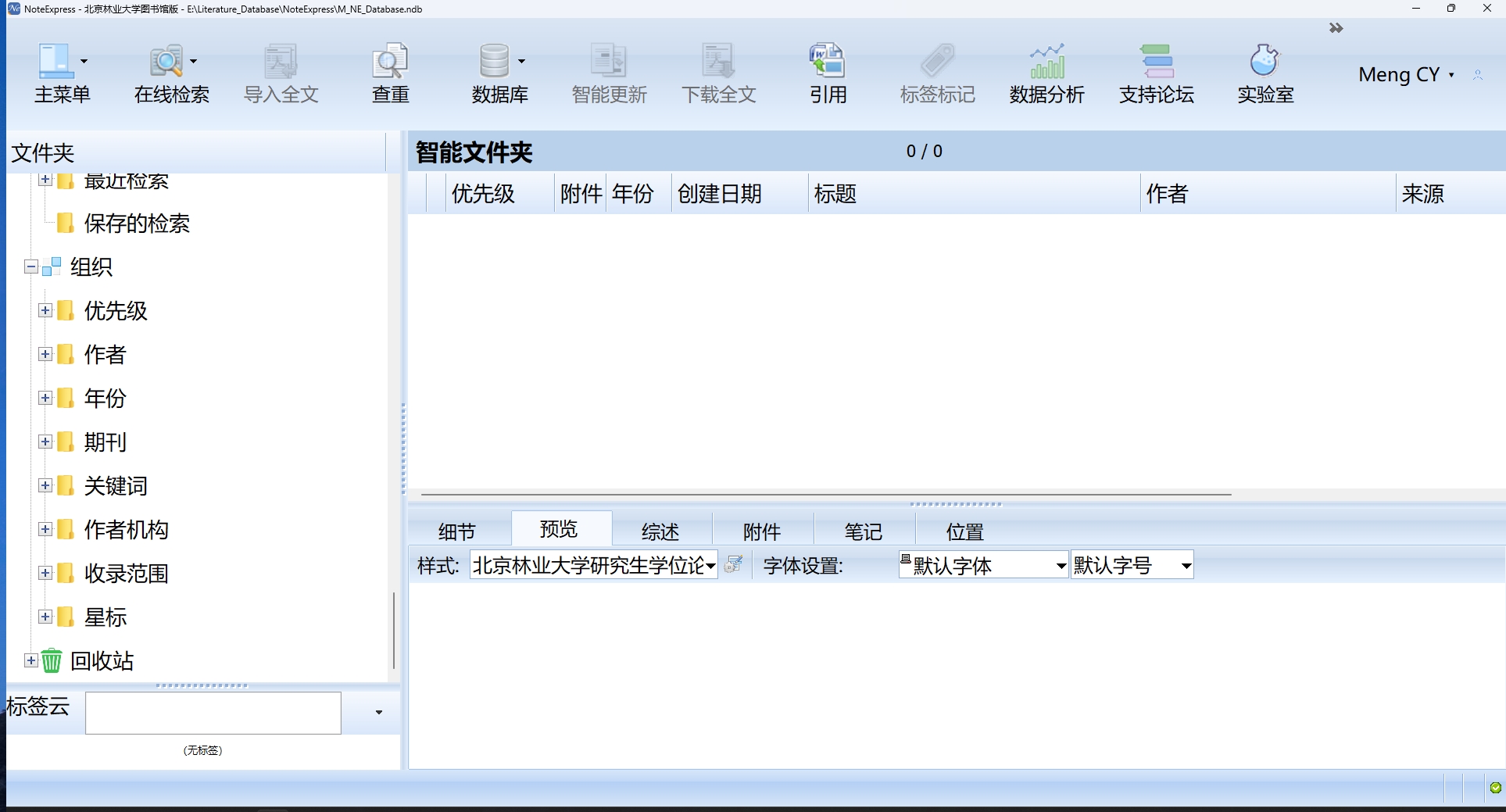This screenshot has height=812, width=1506.
Task: Sort by the 附件 column header
Action: point(581,193)
